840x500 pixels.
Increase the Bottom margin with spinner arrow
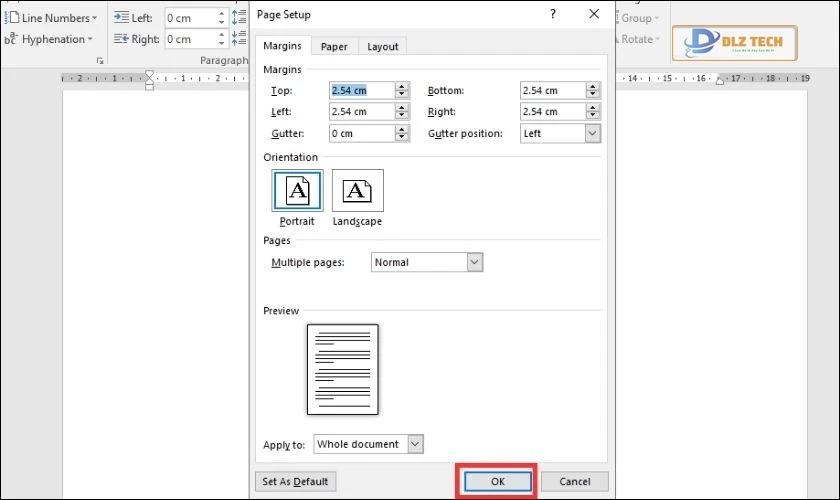click(593, 86)
